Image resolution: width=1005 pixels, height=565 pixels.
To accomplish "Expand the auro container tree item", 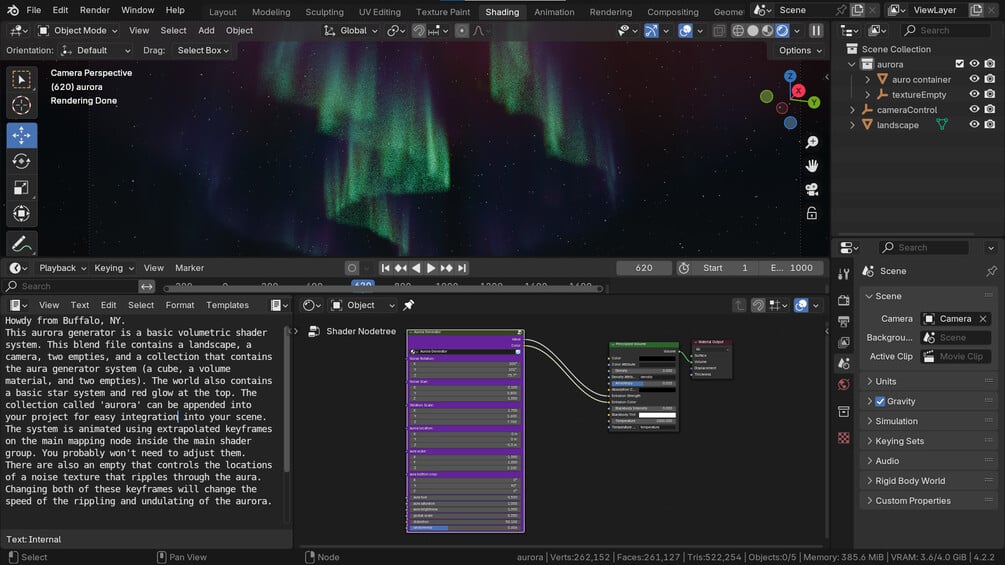I will [x=867, y=79].
